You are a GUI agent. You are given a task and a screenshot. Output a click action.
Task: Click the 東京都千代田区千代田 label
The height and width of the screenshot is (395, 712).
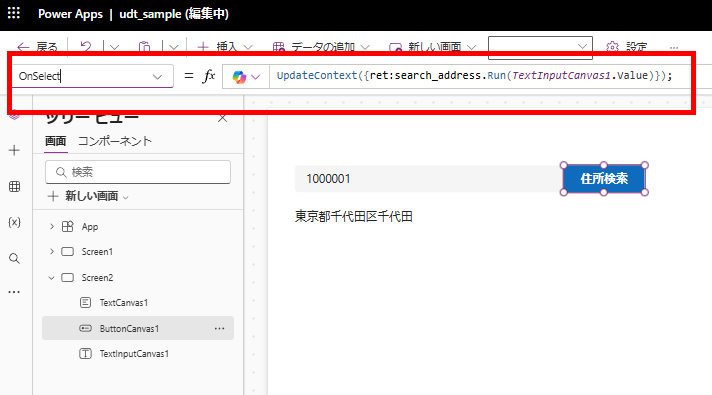click(x=354, y=216)
